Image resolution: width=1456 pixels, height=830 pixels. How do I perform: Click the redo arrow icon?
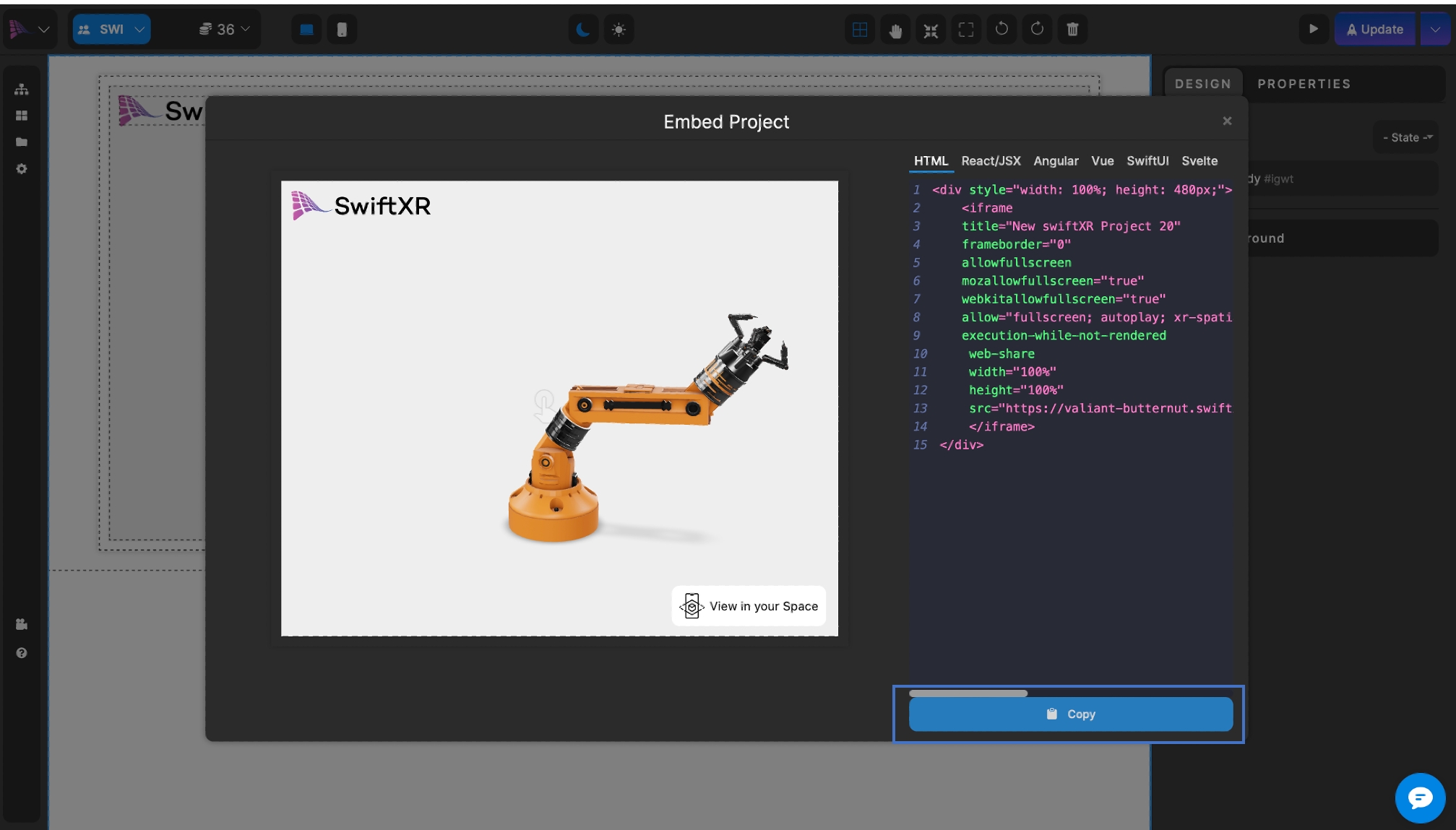1037,30
